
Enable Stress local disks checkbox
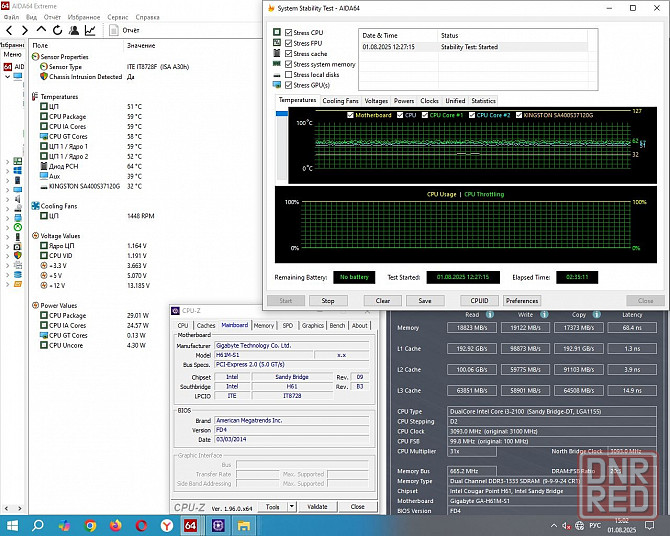point(288,74)
